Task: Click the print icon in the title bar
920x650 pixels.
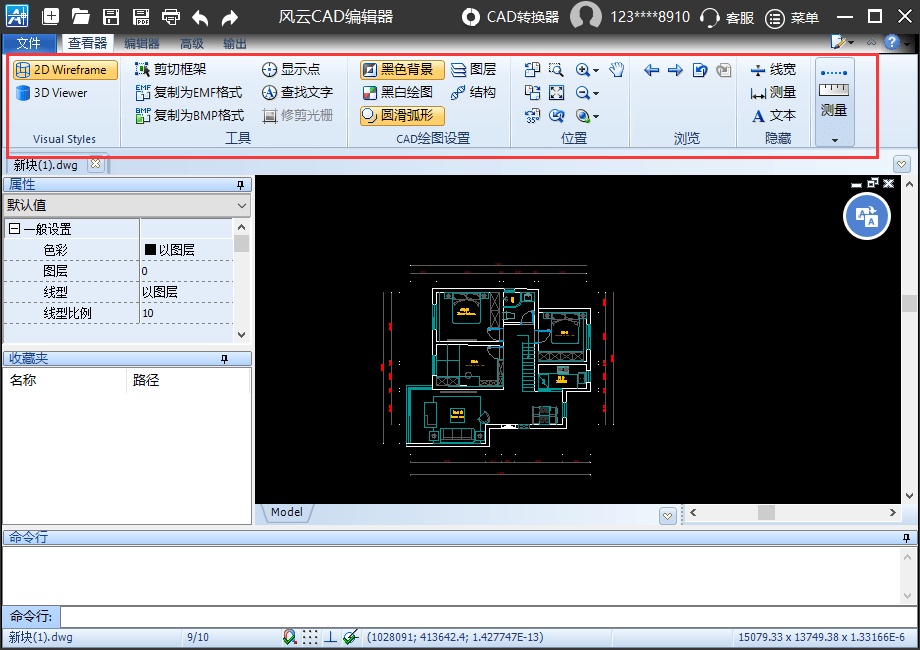Action: coord(171,17)
